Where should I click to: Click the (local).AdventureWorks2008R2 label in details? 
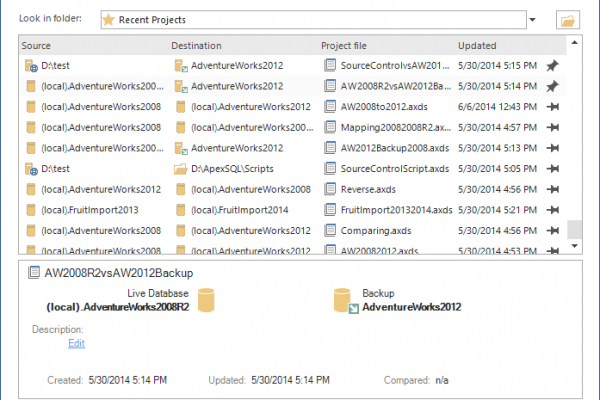click(118, 307)
